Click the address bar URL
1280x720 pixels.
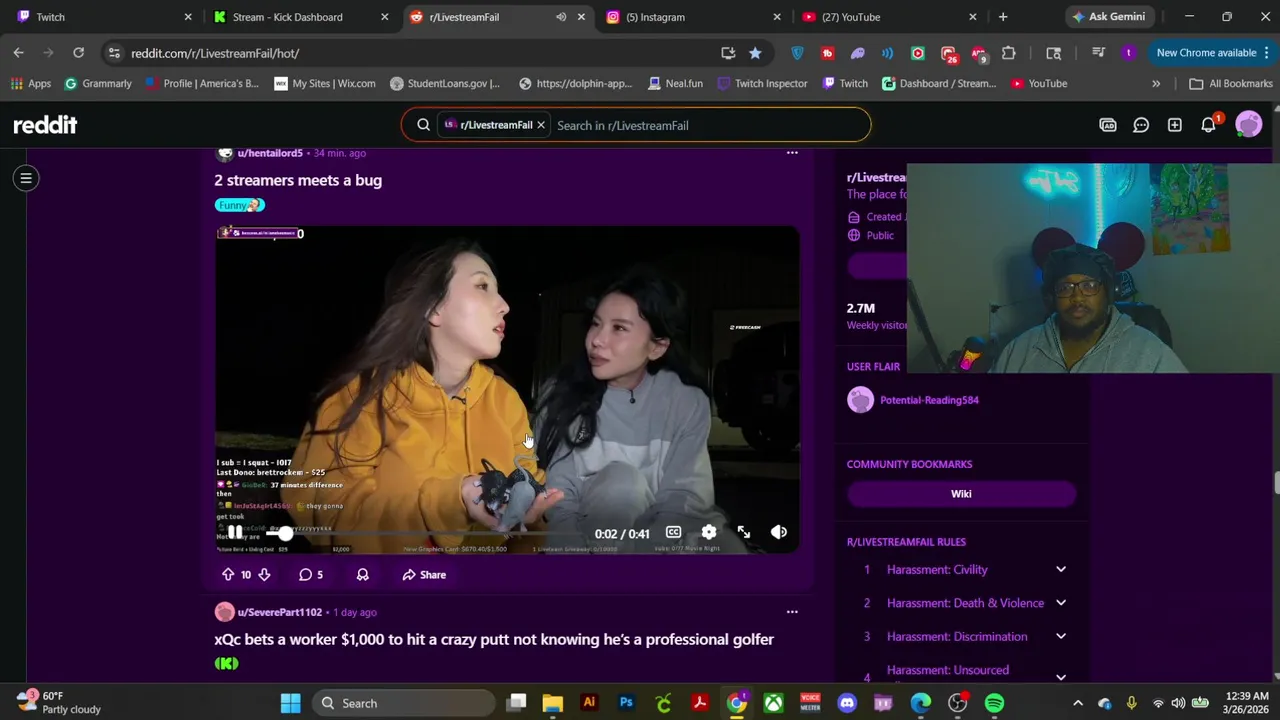click(x=215, y=53)
